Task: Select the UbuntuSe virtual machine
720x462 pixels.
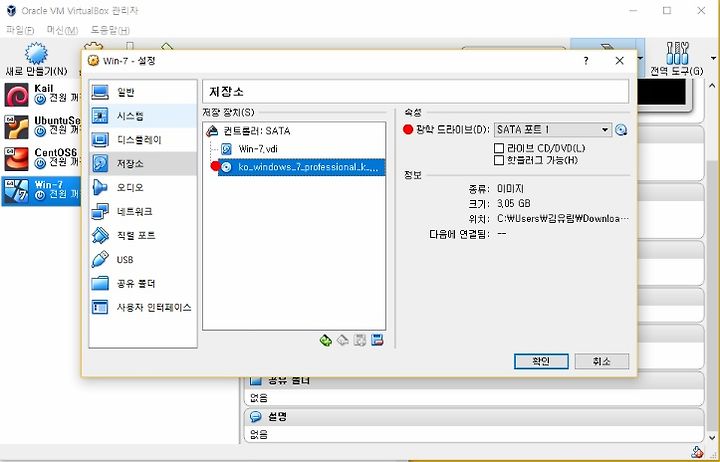Action: click(41, 126)
